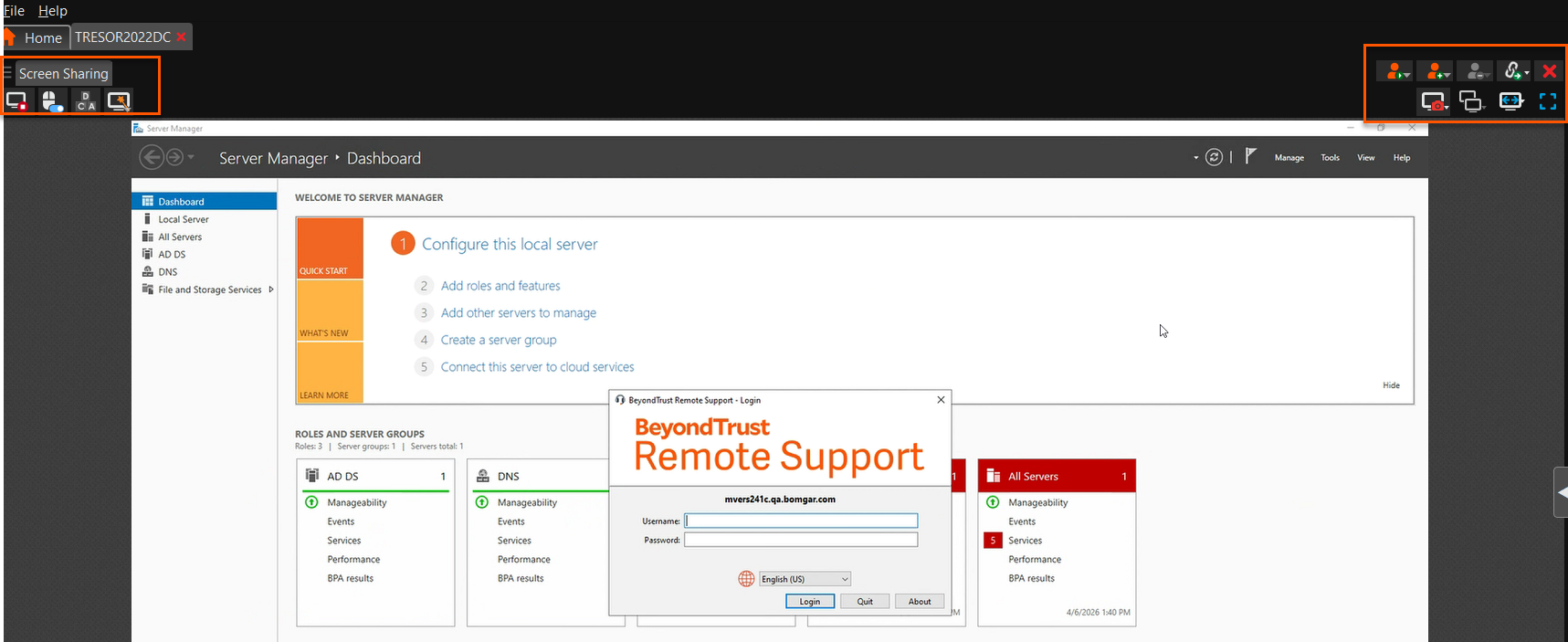The height and width of the screenshot is (642, 1568).
Task: Click the Server Manager back arrow
Action: pyautogui.click(x=152, y=158)
